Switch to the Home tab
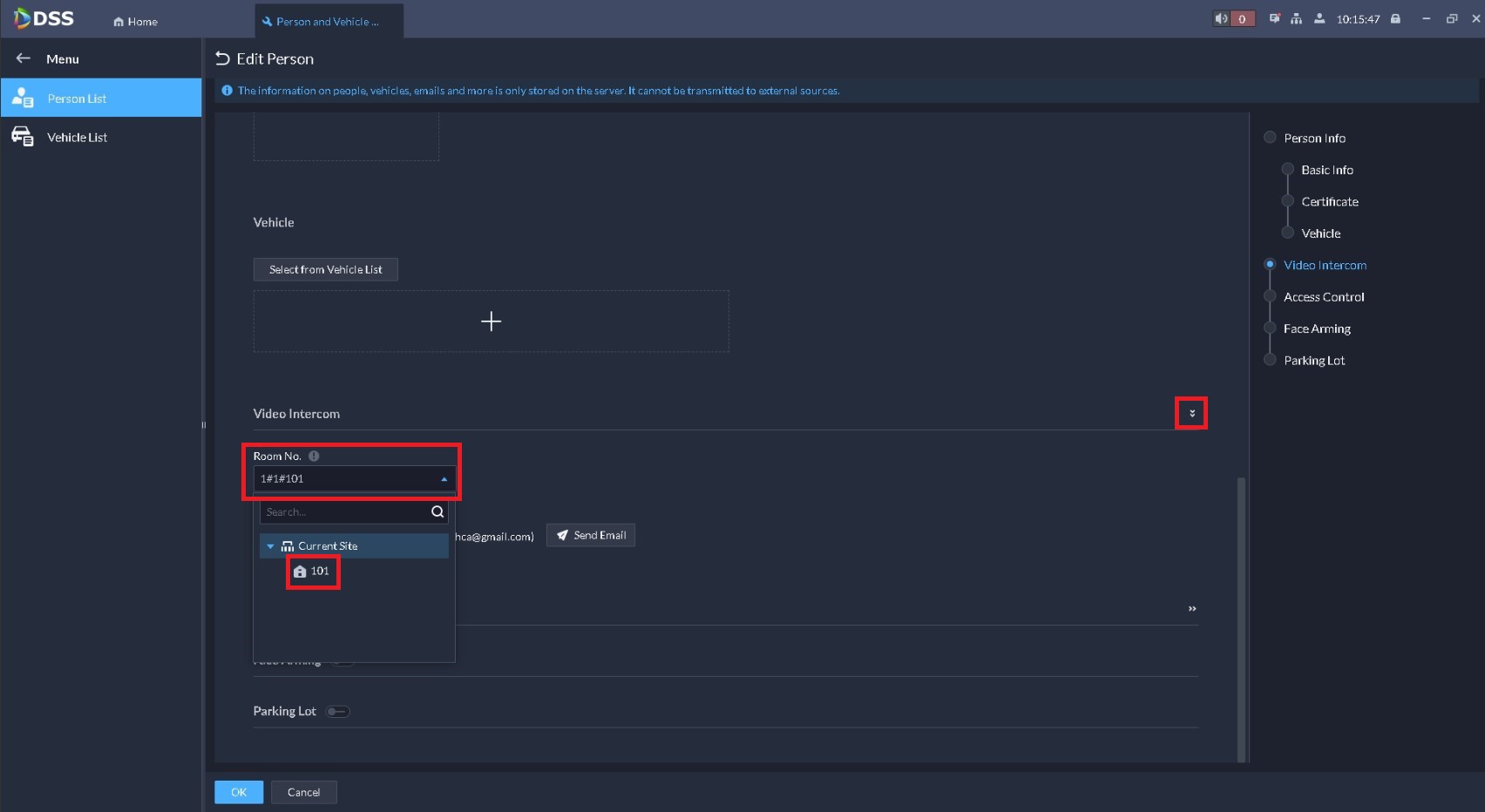This screenshot has height=812, width=1485. pyautogui.click(x=136, y=22)
